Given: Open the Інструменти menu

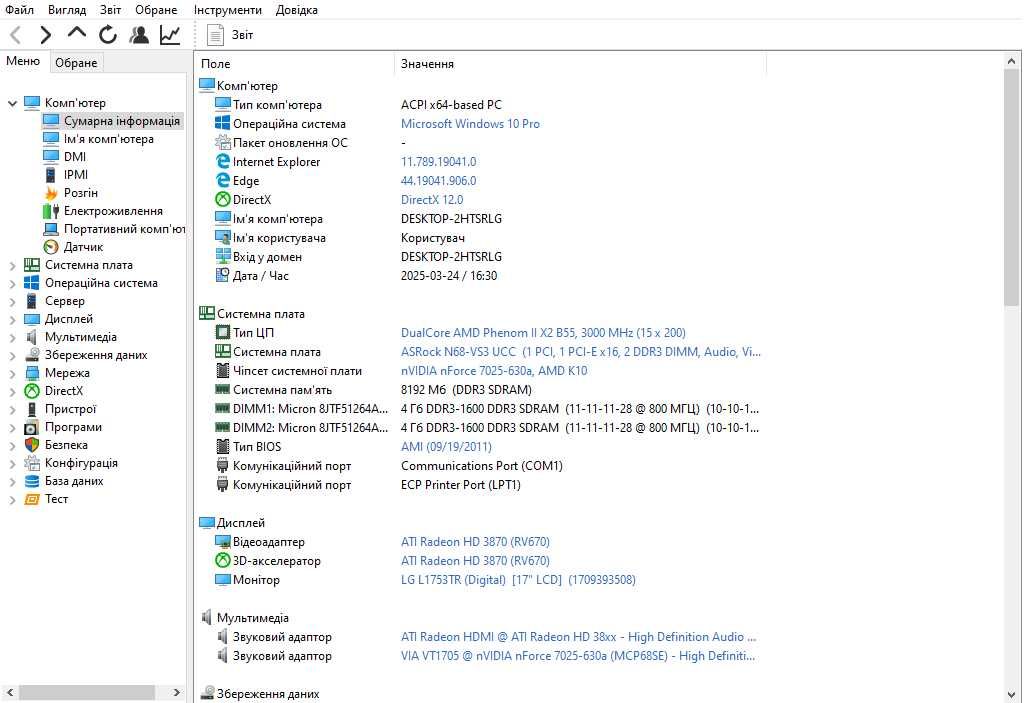Looking at the screenshot, I should tap(227, 10).
